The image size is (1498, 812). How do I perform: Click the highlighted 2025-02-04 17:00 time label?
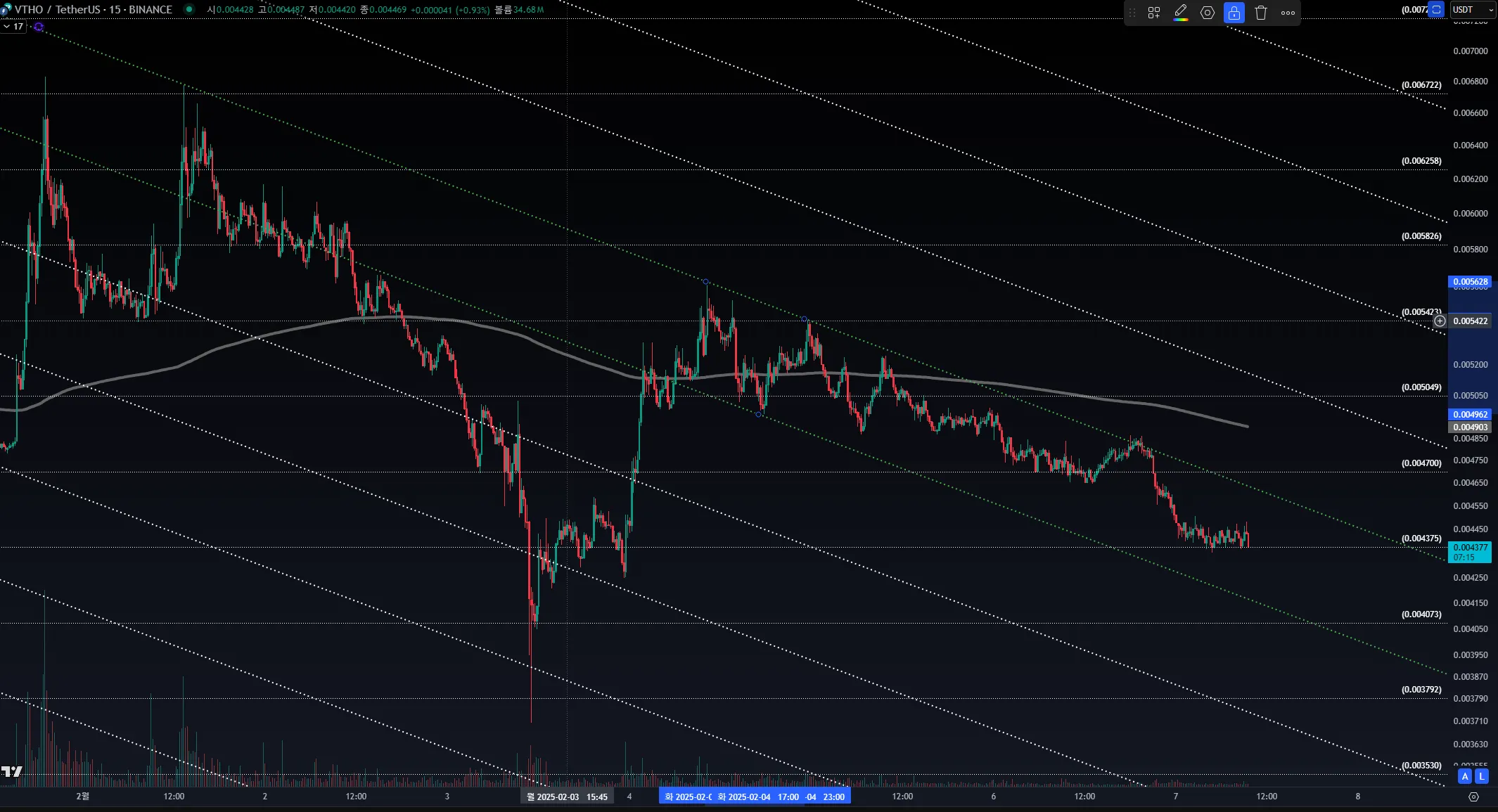pos(758,797)
